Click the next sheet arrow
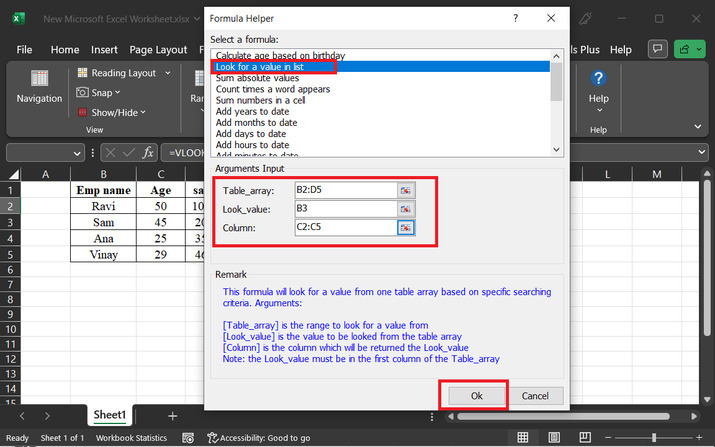 point(47,416)
